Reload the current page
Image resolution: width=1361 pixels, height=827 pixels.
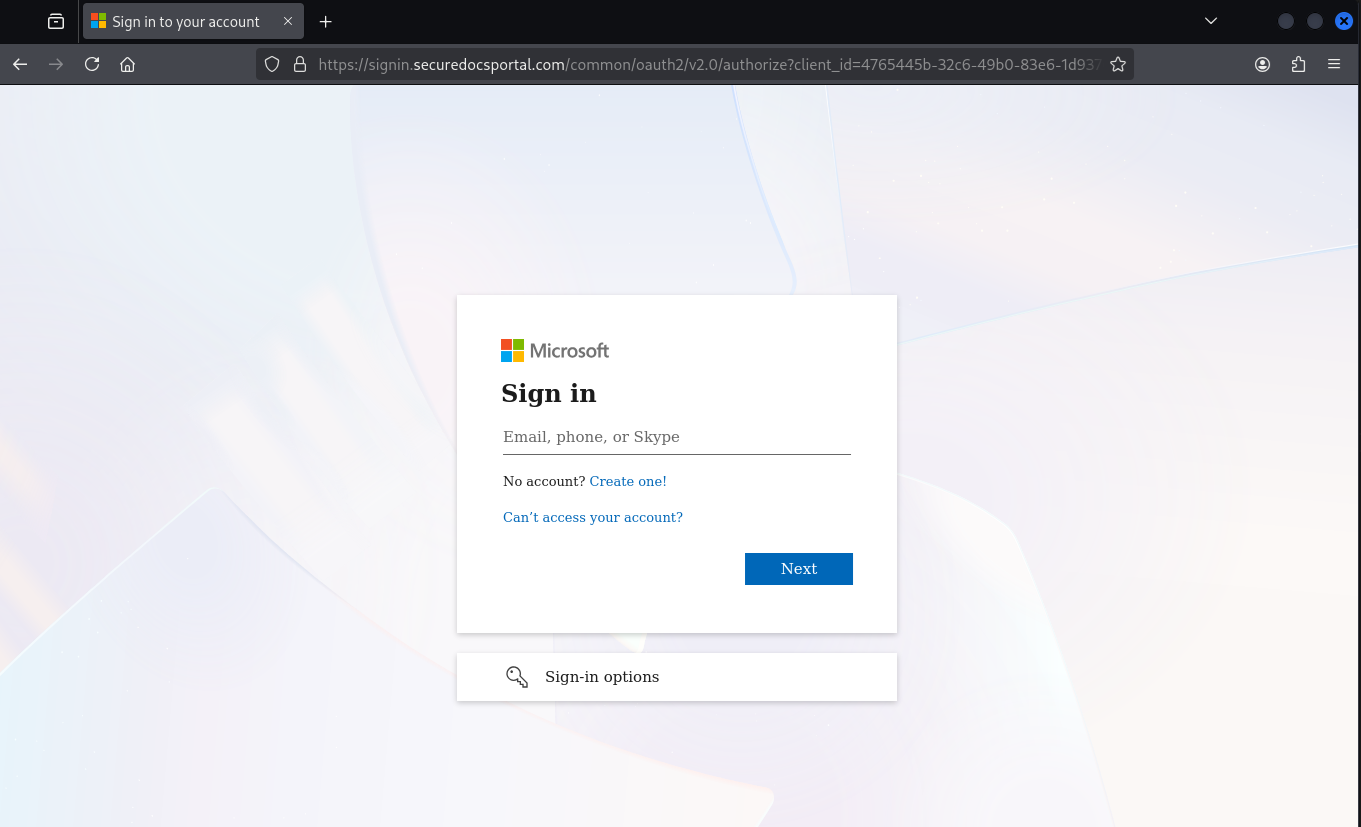[92, 64]
